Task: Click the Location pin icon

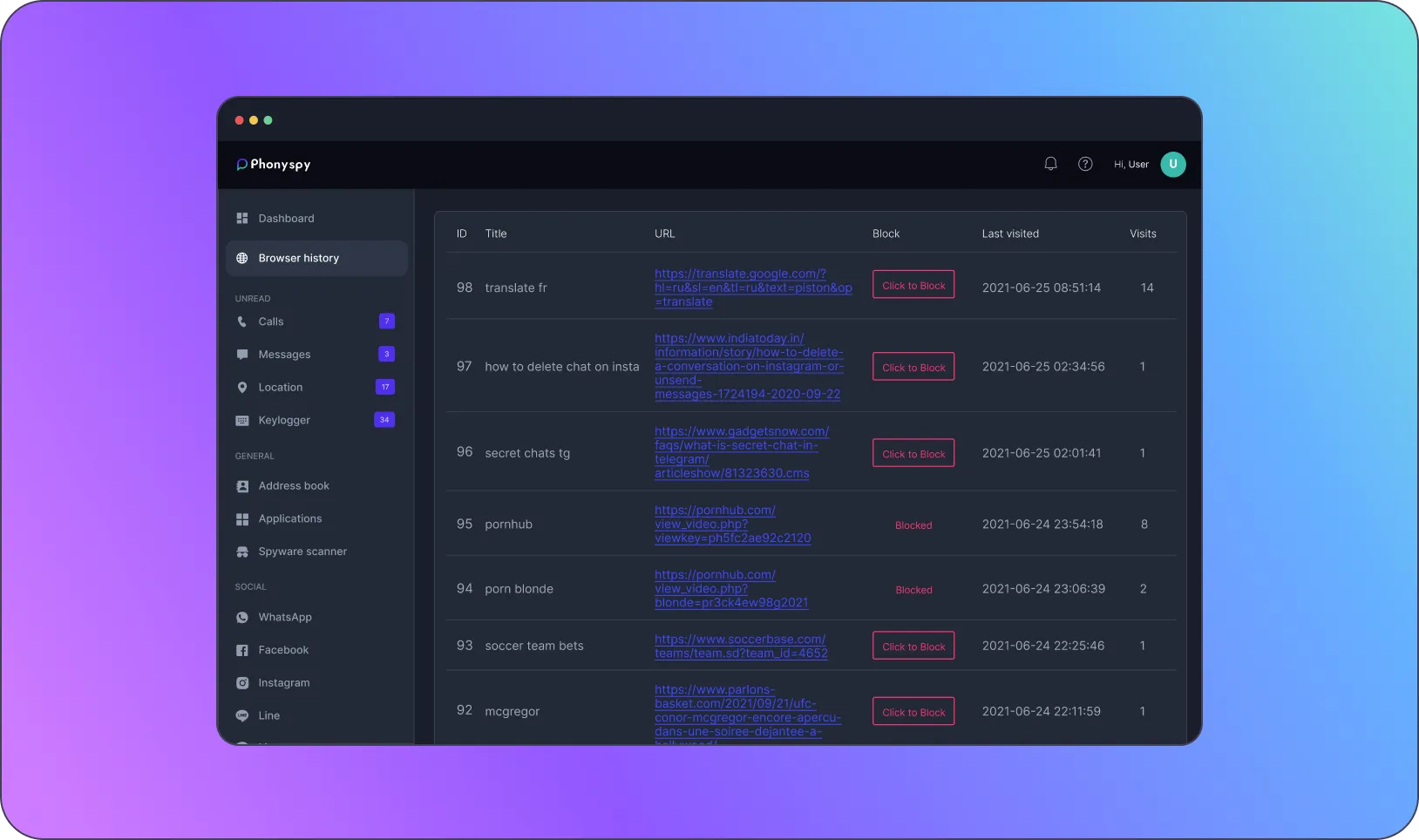Action: [x=242, y=388]
